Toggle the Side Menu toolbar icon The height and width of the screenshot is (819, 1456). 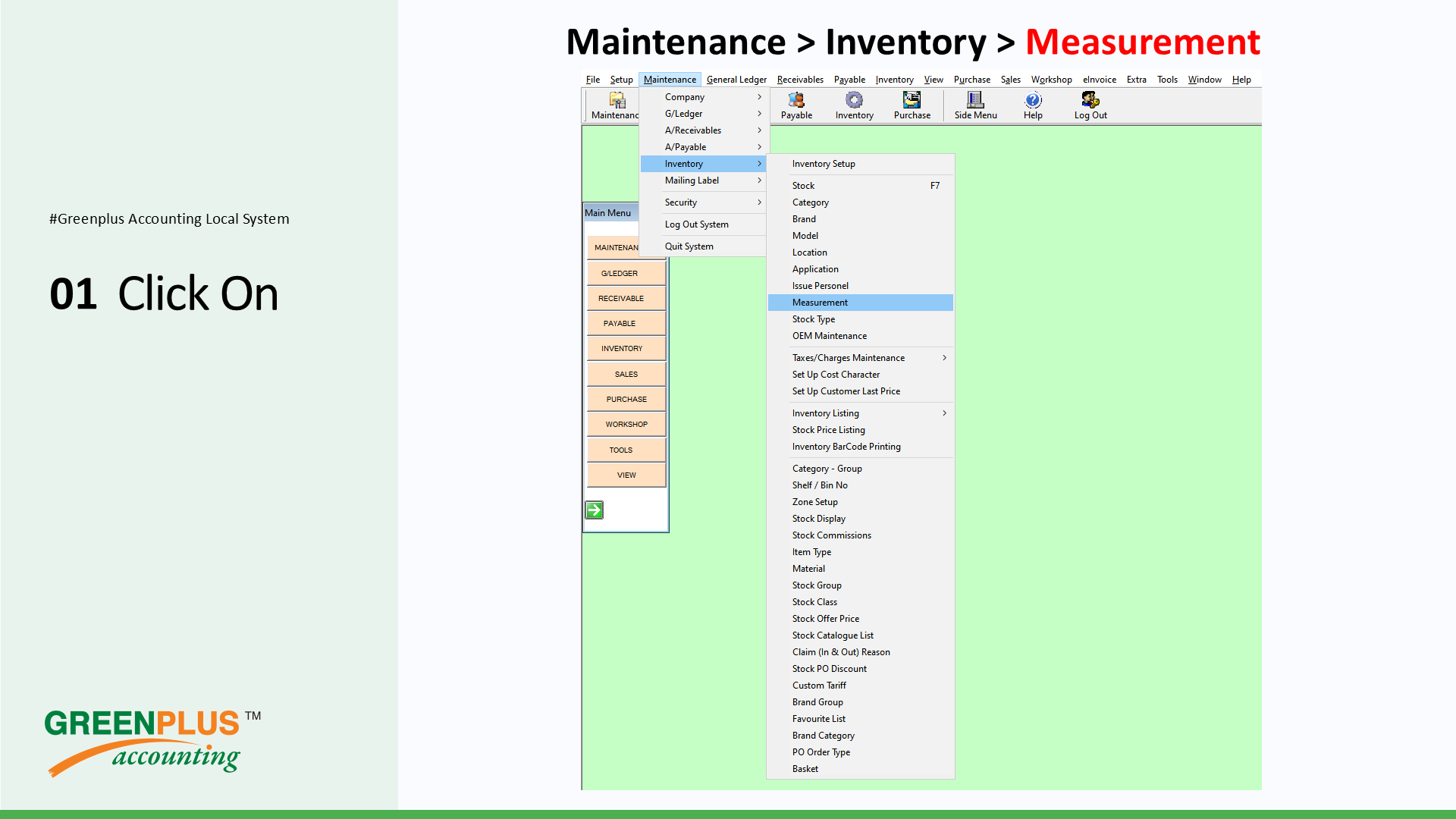tap(975, 105)
